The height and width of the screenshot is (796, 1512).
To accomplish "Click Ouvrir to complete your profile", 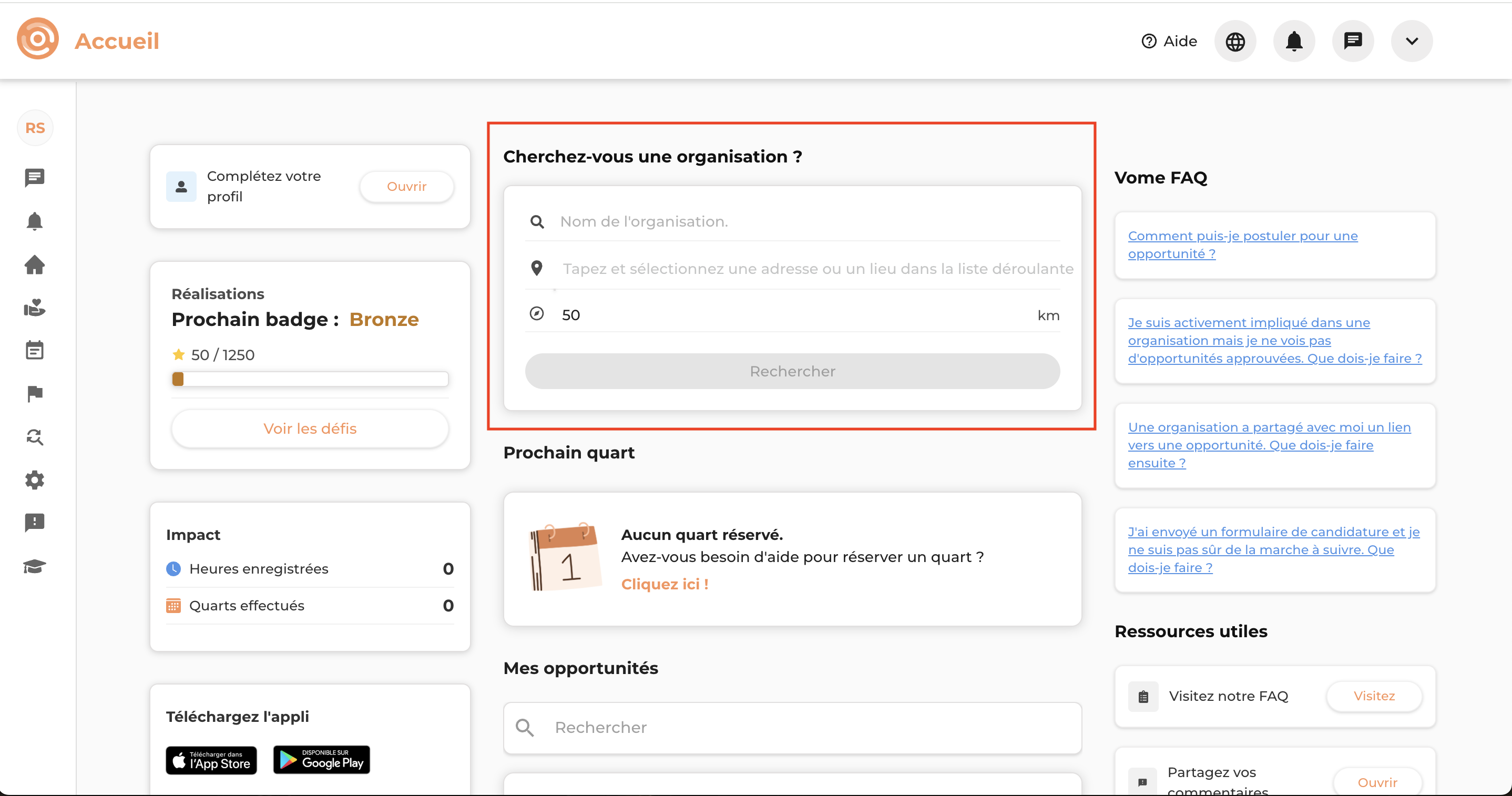I will click(x=406, y=187).
